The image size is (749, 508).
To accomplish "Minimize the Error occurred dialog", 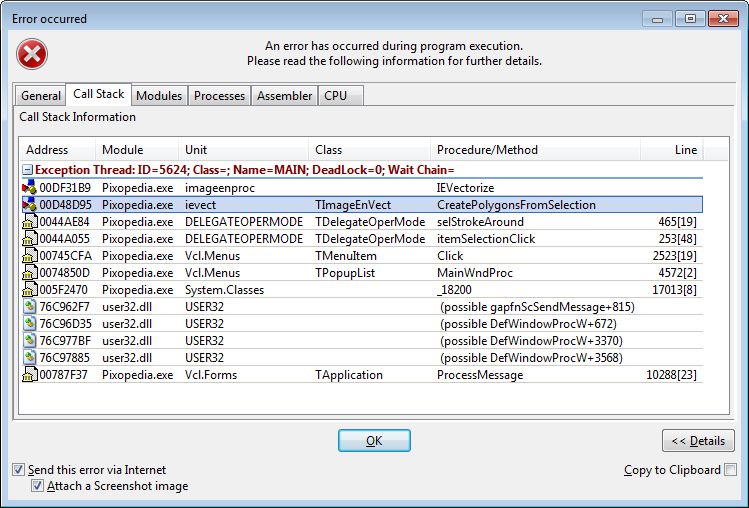I will [x=657, y=19].
